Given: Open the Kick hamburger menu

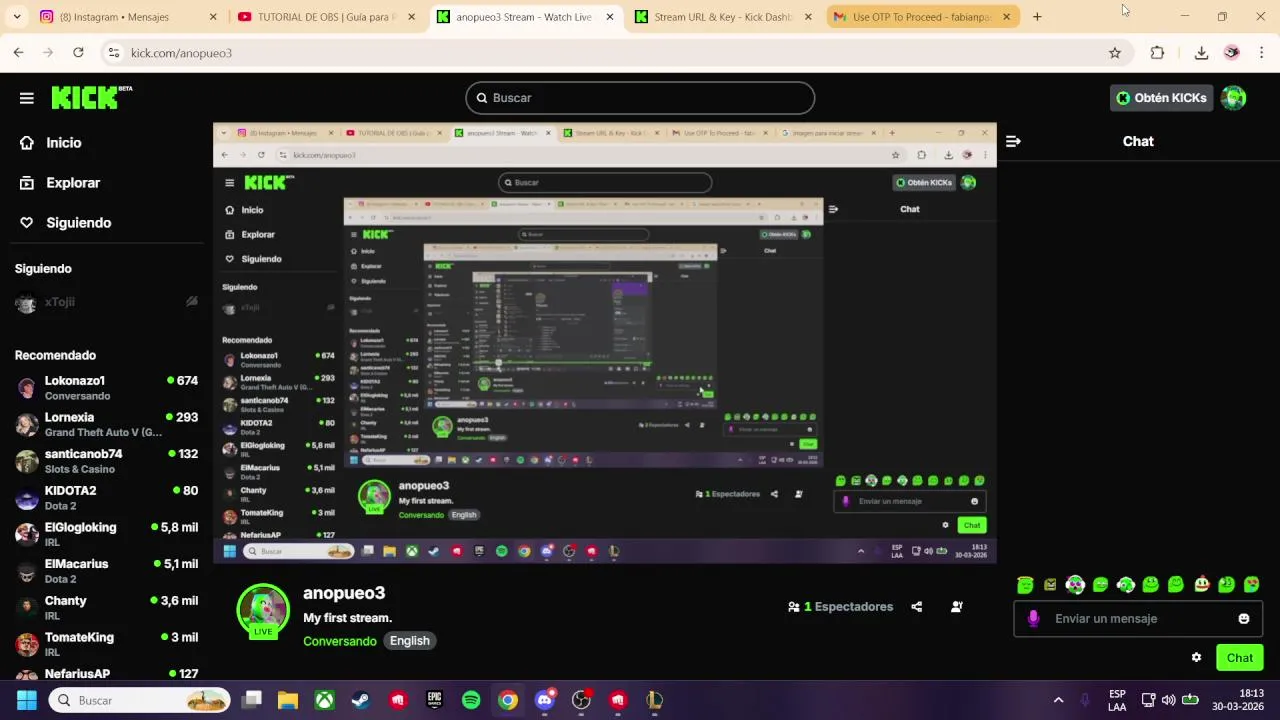Looking at the screenshot, I should (26, 98).
